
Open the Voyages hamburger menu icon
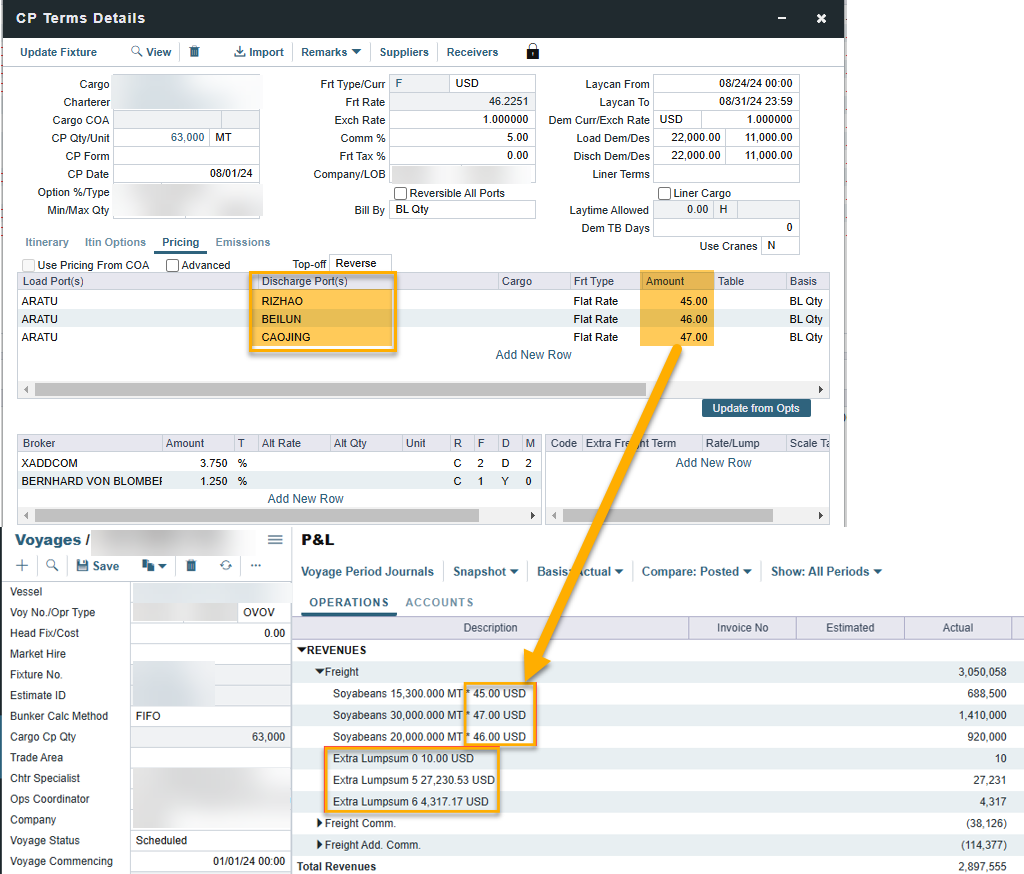(x=275, y=540)
